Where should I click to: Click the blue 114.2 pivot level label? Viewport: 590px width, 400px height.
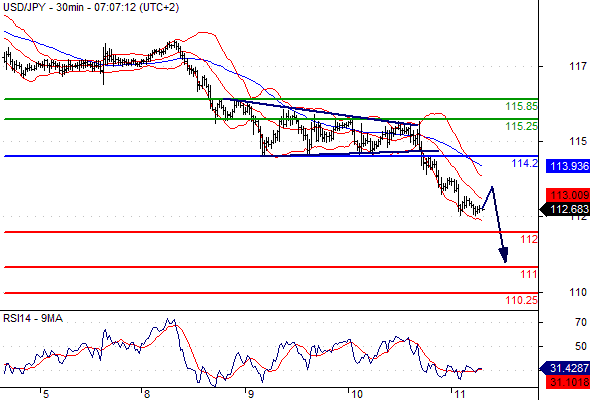tap(525, 163)
